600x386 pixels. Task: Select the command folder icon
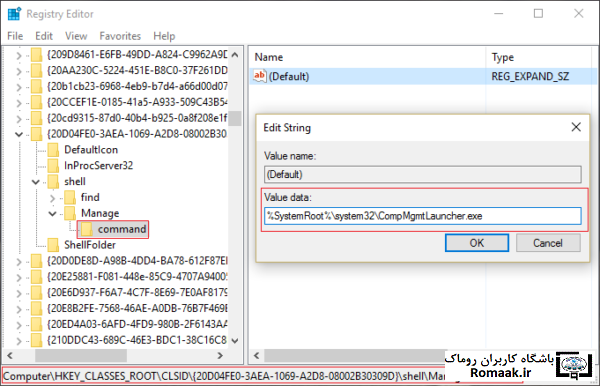pyautogui.click(x=86, y=229)
